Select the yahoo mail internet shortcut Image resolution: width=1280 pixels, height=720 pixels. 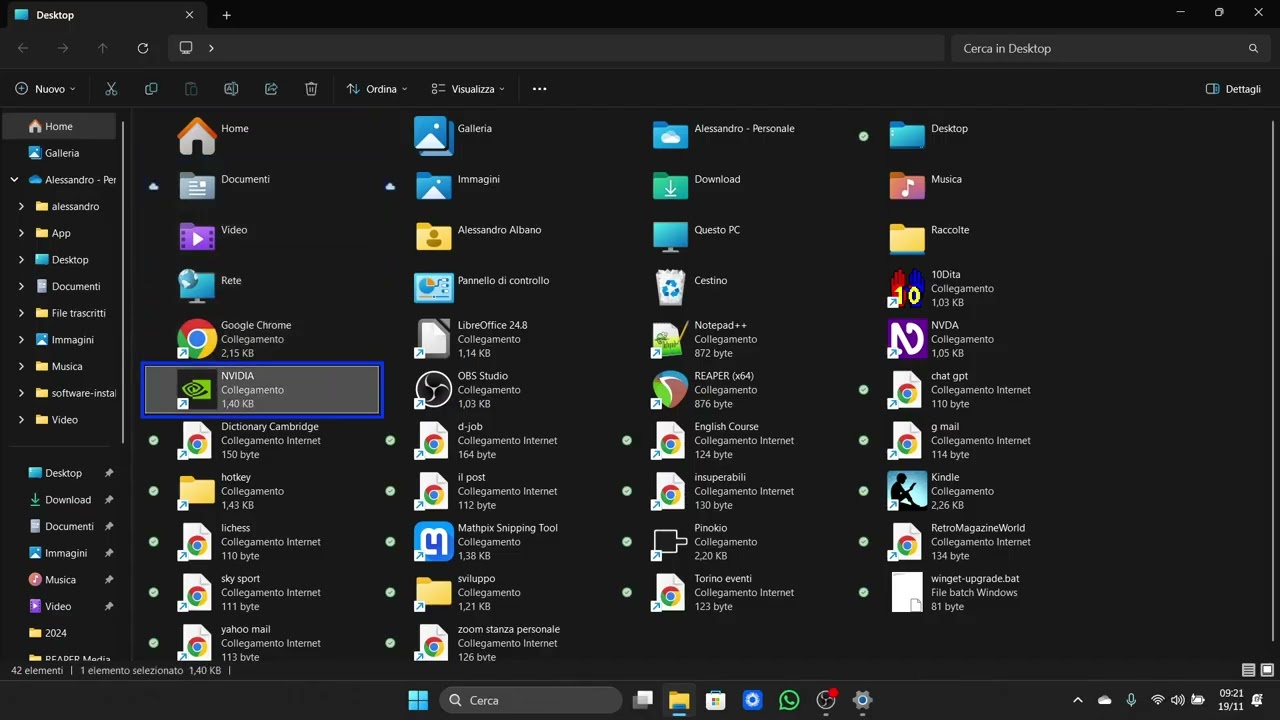262,642
